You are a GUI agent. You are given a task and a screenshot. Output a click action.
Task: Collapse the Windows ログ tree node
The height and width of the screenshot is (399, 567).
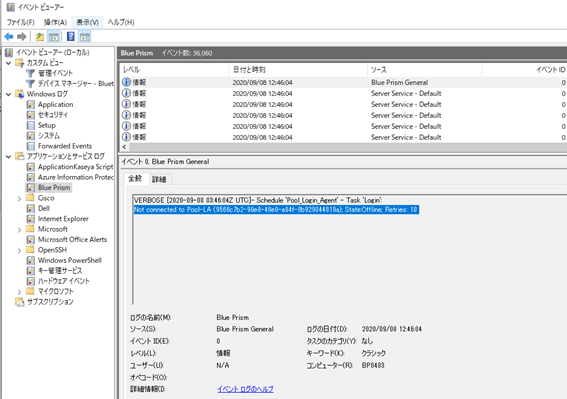point(9,94)
